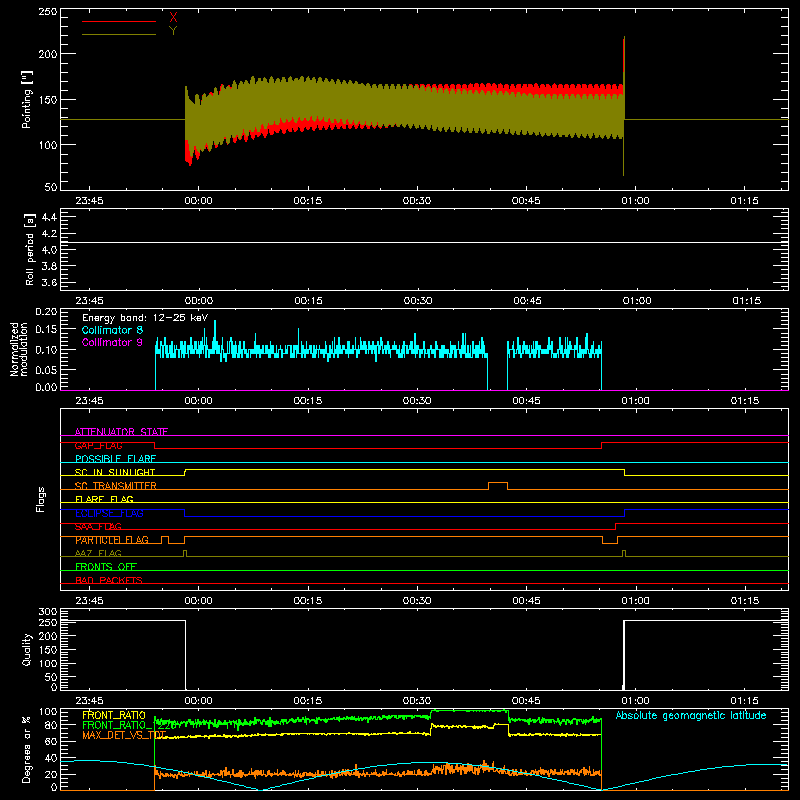Click the Pointing ["] axis title
This screenshot has width=800, height=800.
[27, 99]
